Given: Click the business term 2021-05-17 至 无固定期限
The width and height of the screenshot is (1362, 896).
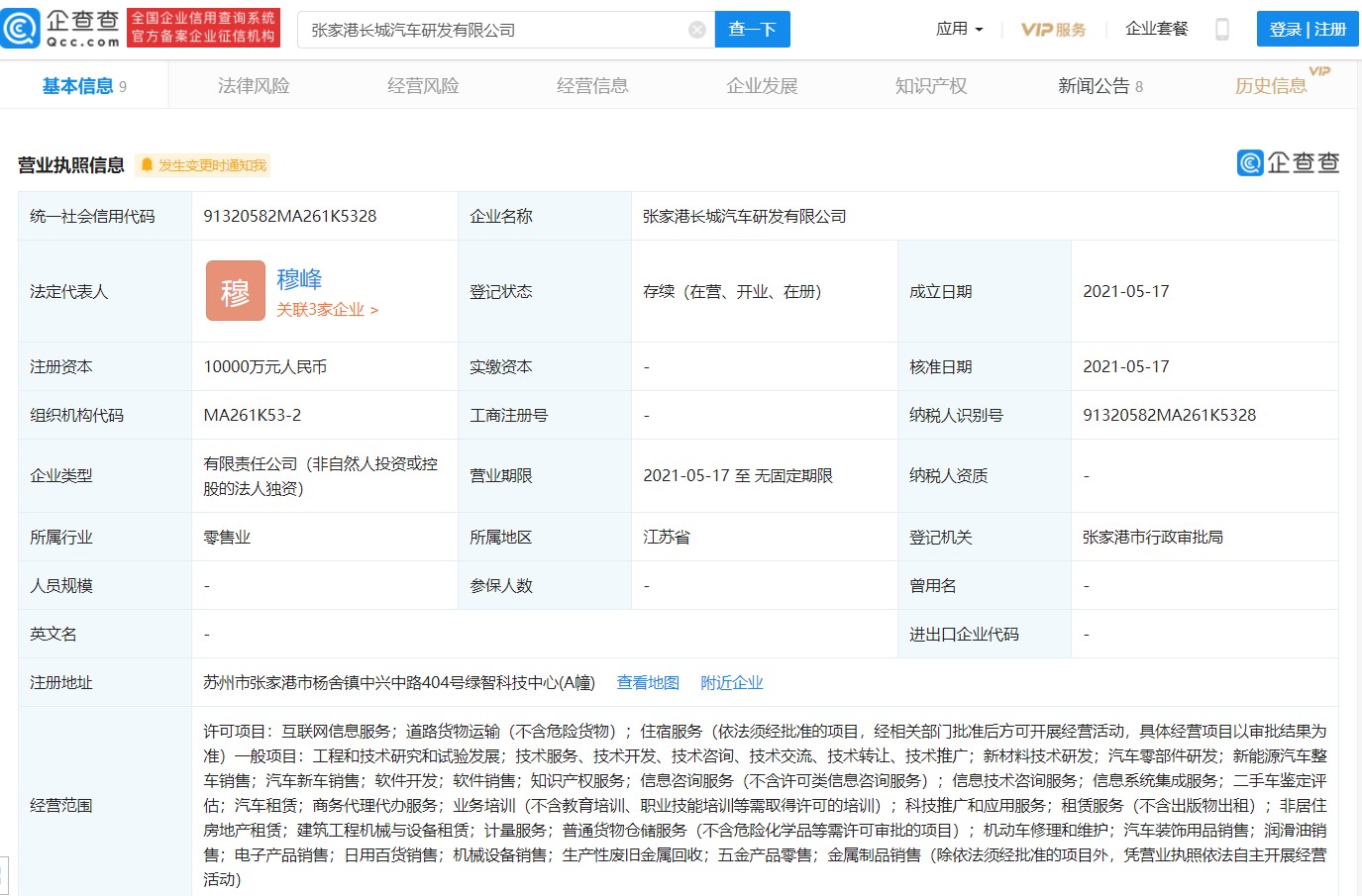Looking at the screenshot, I should coord(738,475).
